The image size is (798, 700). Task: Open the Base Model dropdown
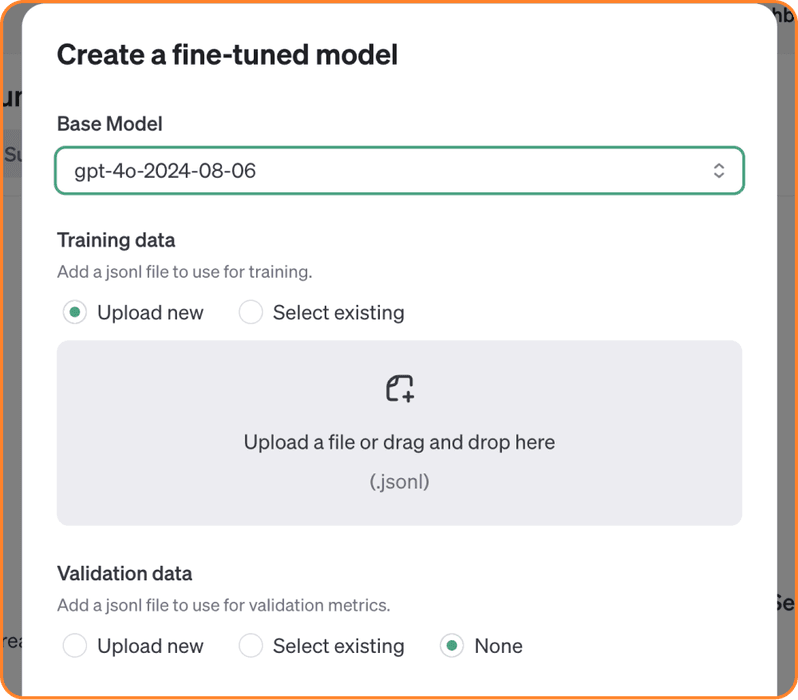pyautogui.click(x=399, y=171)
